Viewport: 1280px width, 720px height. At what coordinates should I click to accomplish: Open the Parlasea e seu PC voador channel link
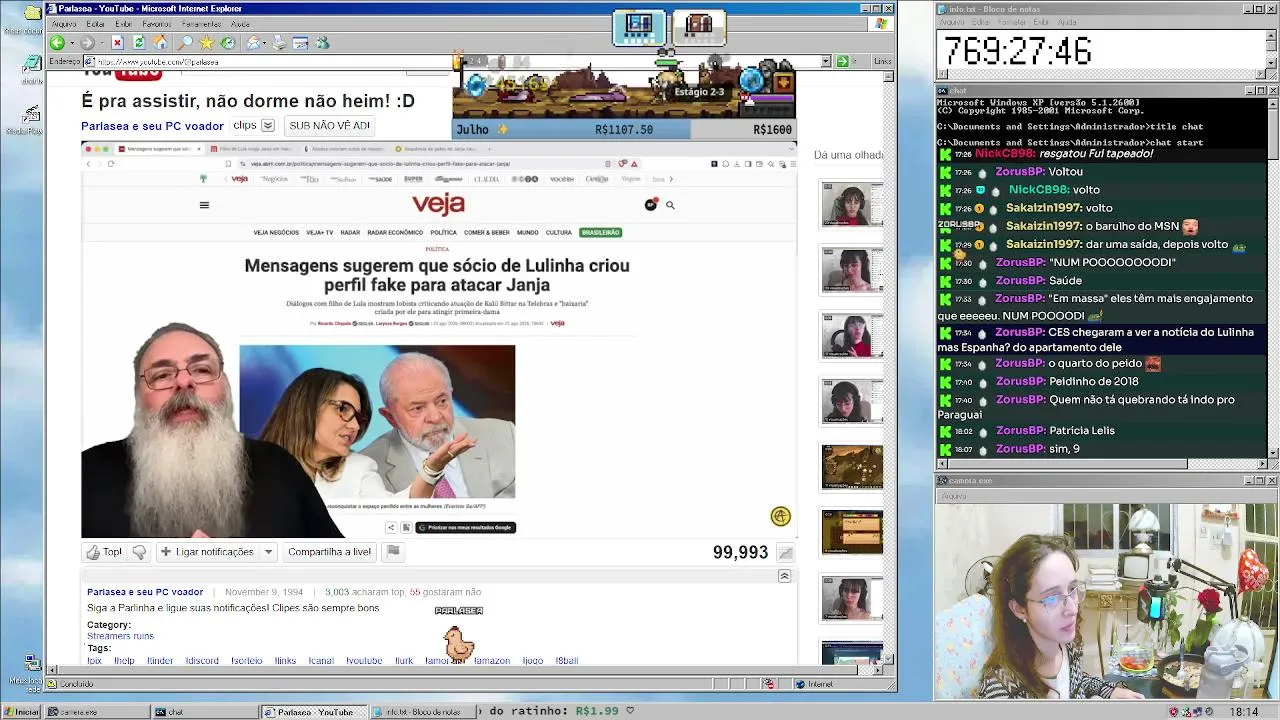pos(152,126)
